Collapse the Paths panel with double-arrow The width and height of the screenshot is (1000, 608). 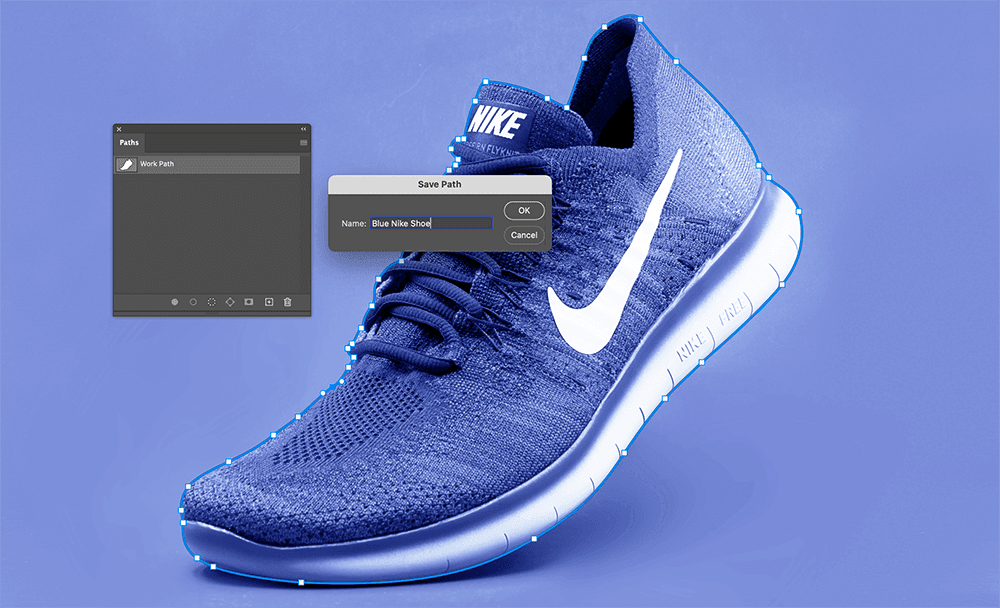click(304, 129)
